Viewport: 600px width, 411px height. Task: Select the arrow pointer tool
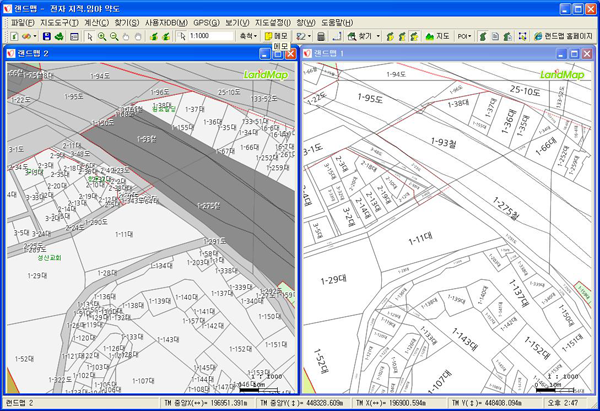pyautogui.click(x=90, y=36)
